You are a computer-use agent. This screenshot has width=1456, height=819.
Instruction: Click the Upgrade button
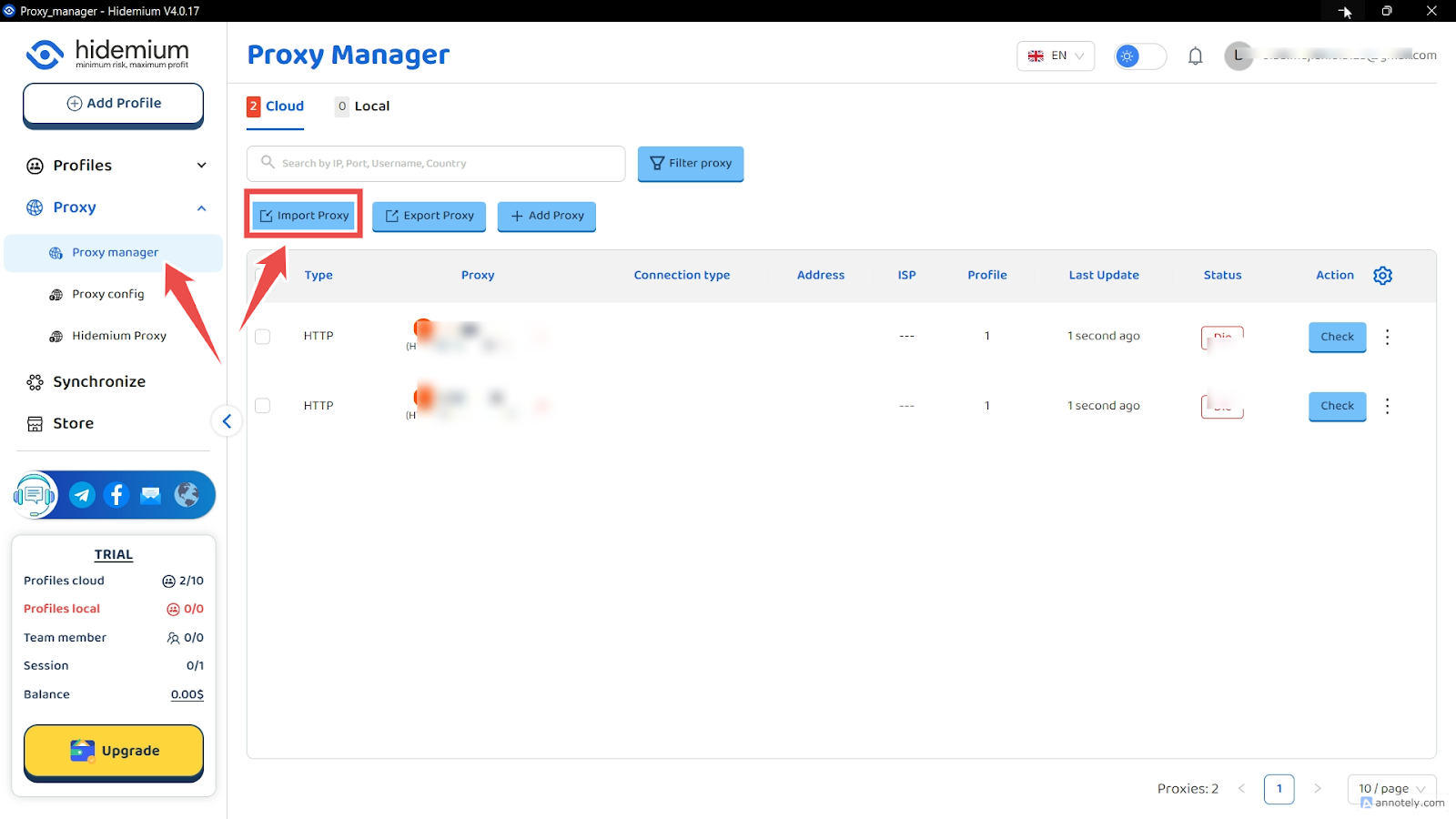tap(114, 752)
